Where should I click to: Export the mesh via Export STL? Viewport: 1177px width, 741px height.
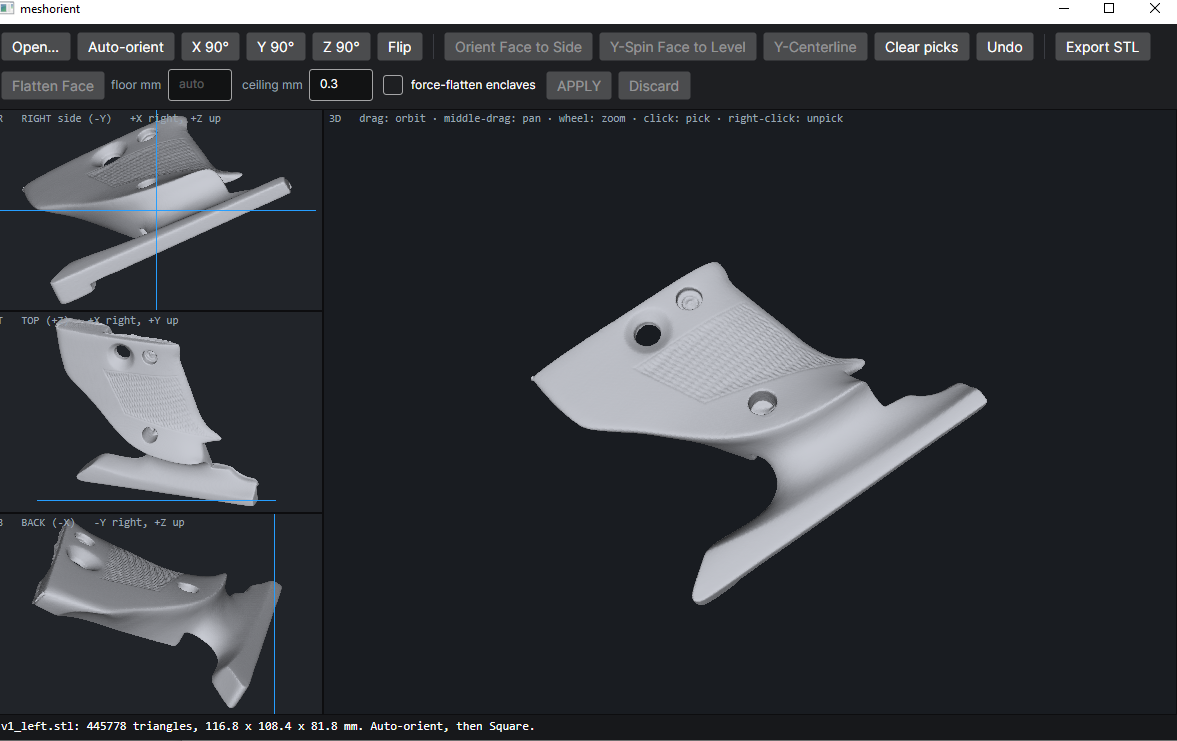click(1102, 47)
